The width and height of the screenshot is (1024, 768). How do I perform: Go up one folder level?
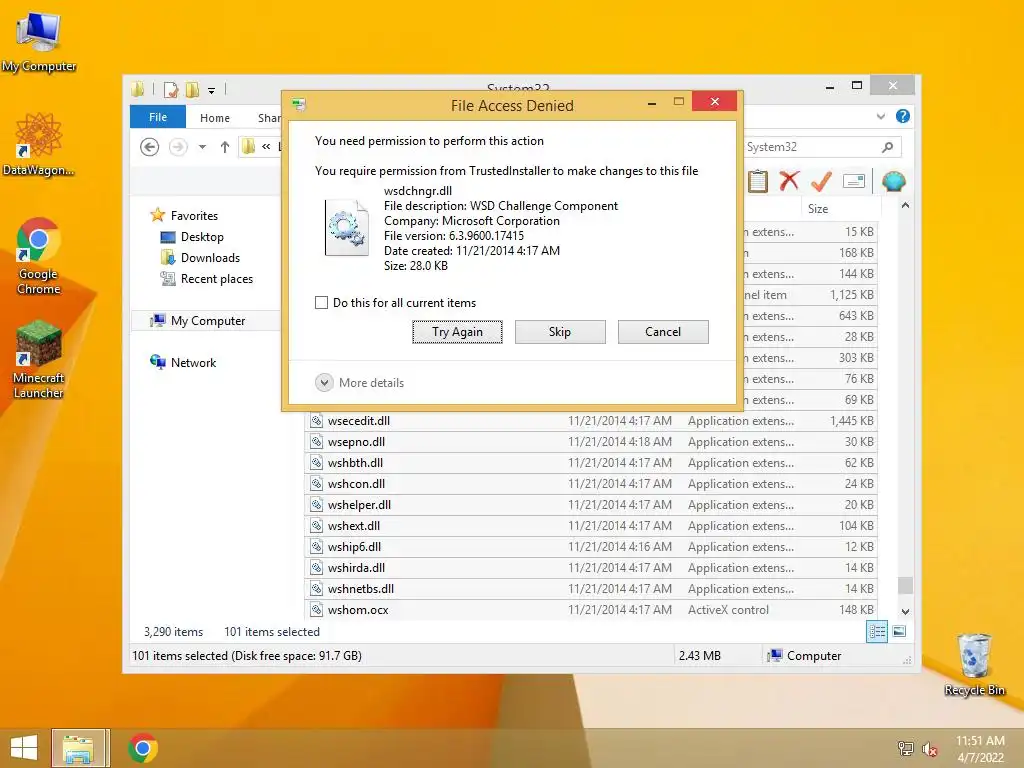(225, 147)
